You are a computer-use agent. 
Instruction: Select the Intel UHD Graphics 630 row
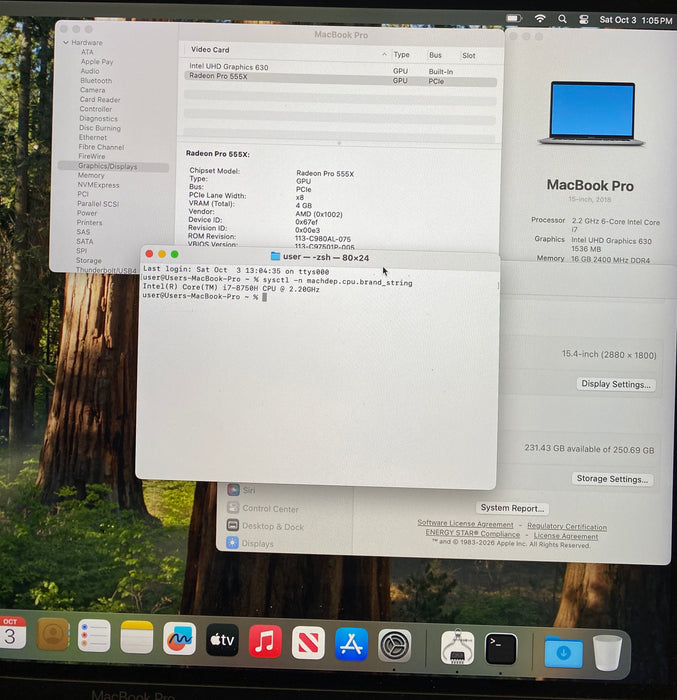[340, 68]
